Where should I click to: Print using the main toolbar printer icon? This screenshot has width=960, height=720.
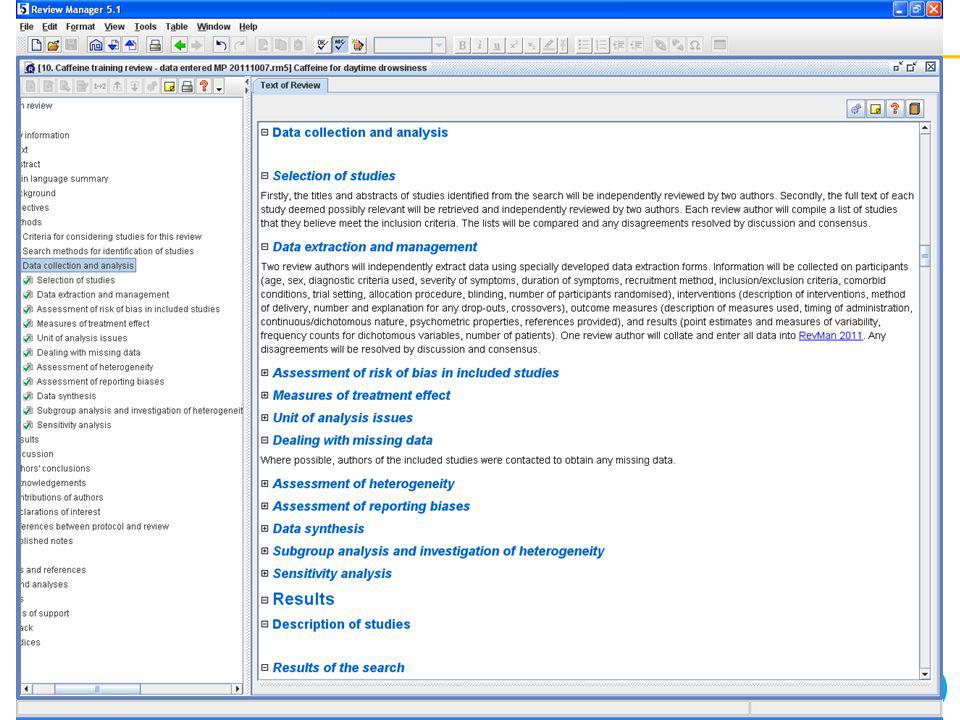click(155, 45)
